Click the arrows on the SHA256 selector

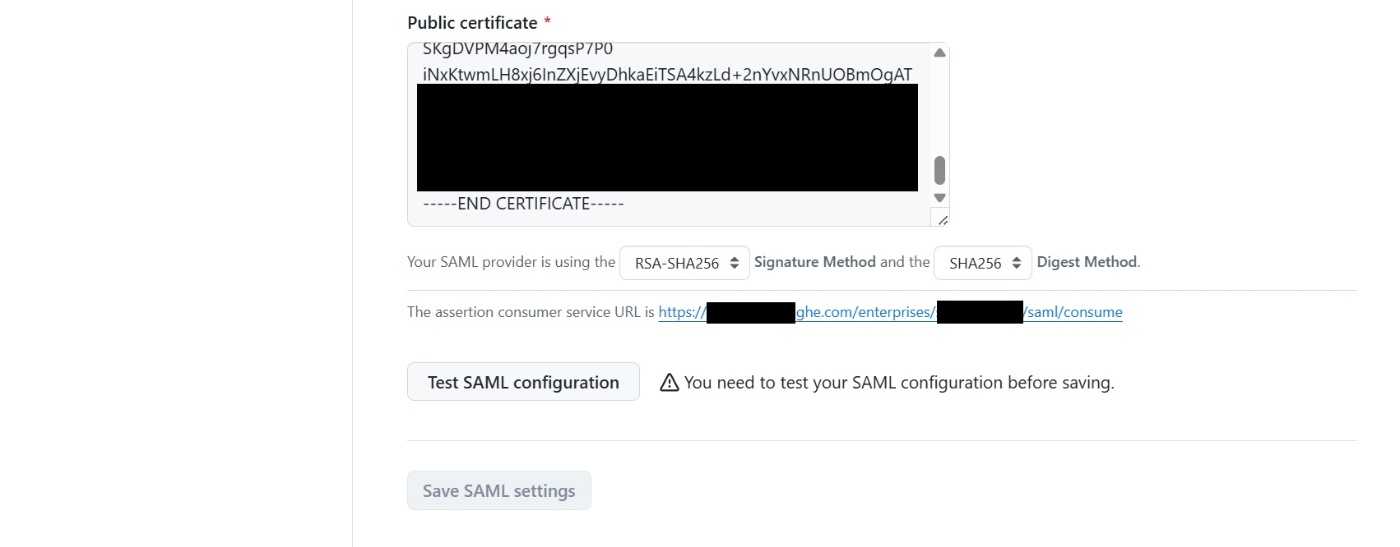(x=1017, y=263)
